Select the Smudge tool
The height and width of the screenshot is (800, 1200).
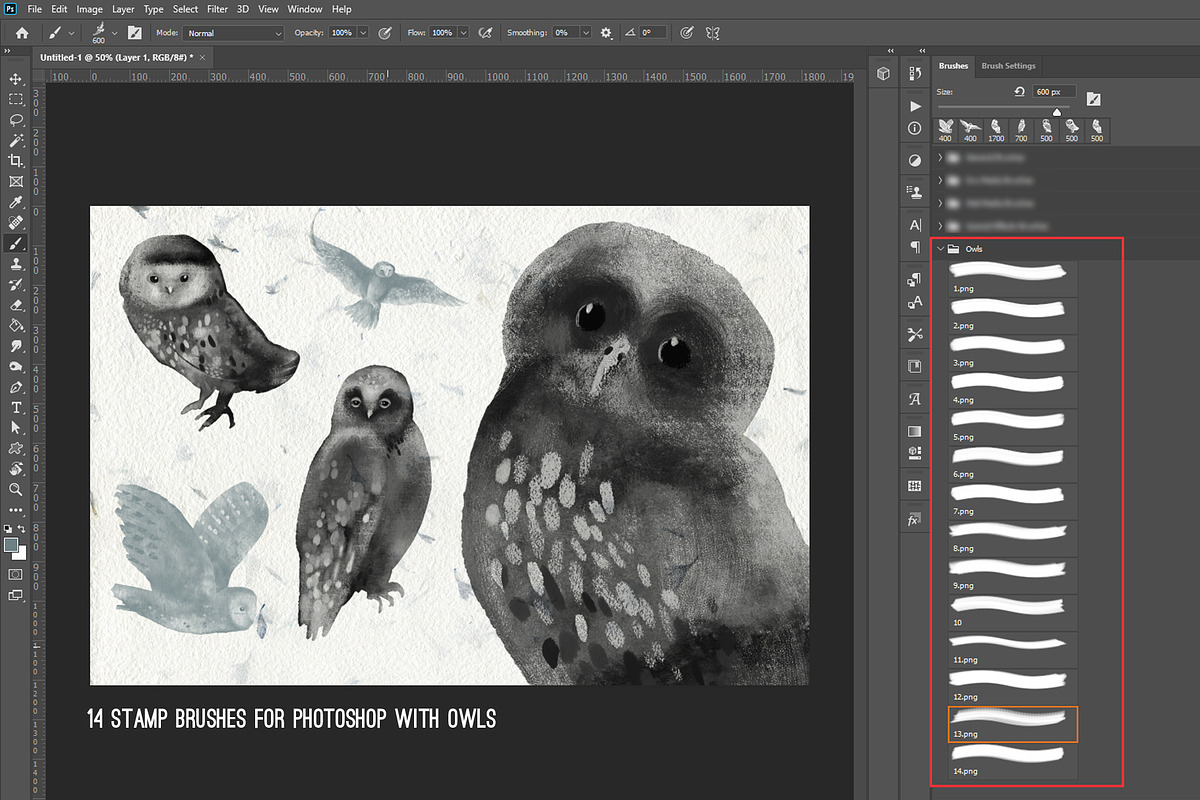point(16,345)
